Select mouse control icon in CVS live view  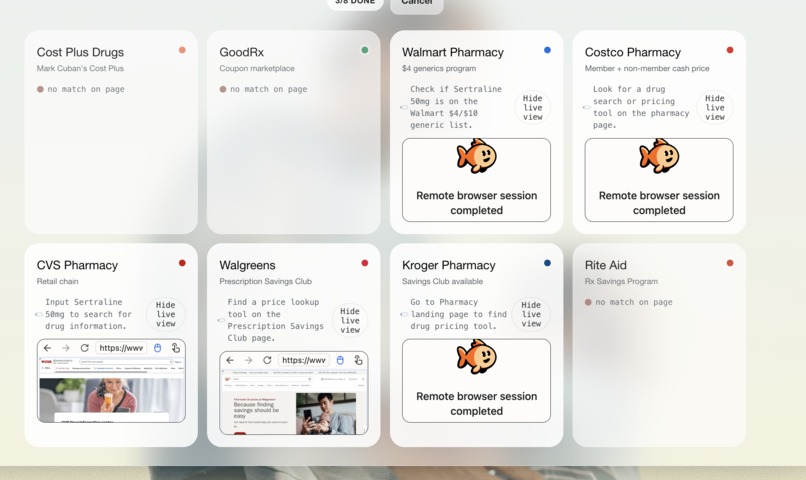158,348
